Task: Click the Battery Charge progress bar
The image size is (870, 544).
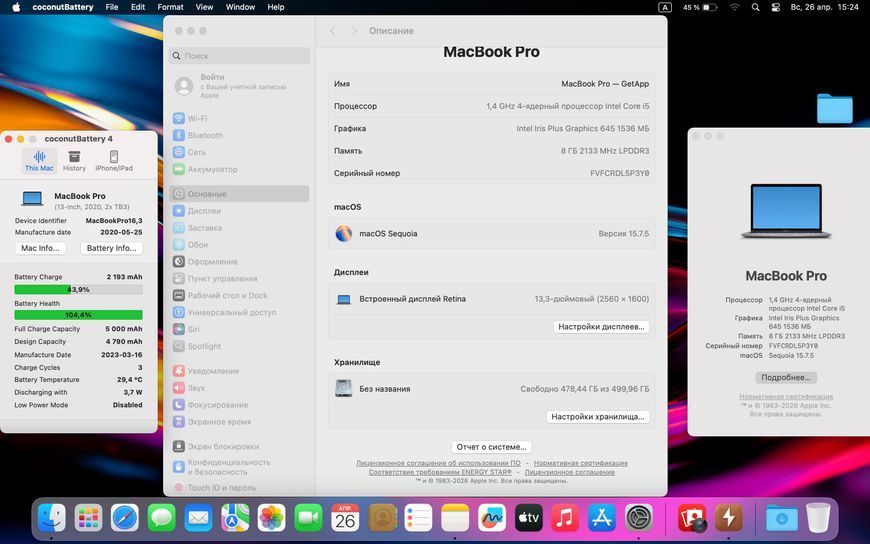Action: (x=78, y=289)
